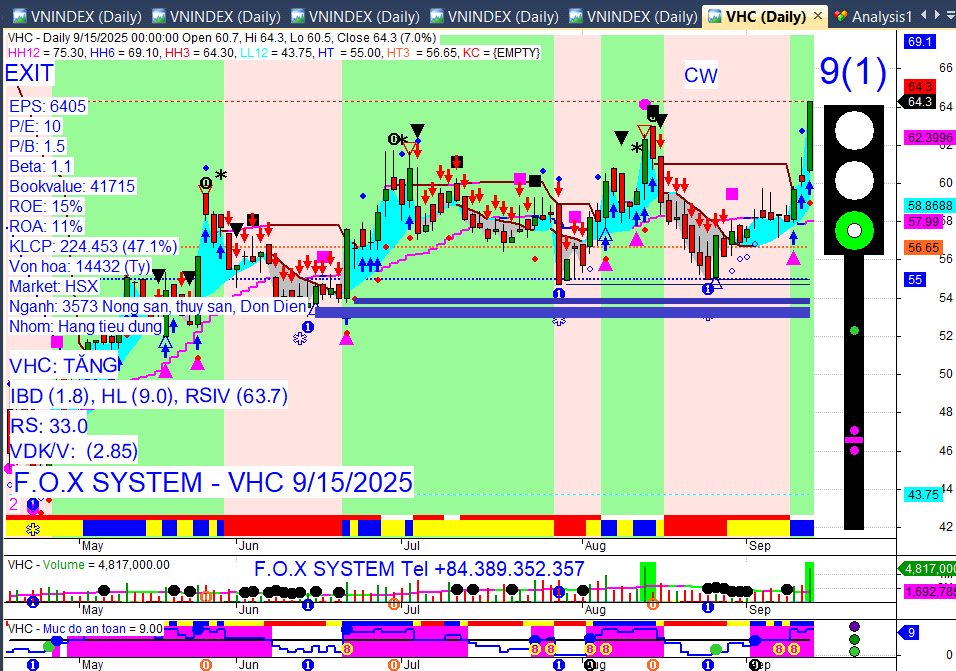
Task: Click the cyan 43.75 price label
Action: point(923,494)
